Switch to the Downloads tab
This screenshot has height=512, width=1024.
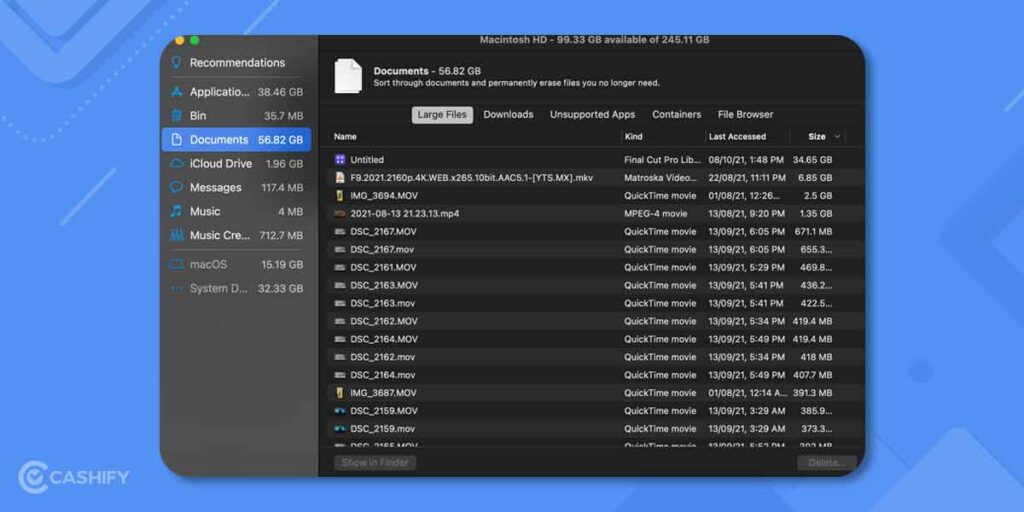coord(508,114)
